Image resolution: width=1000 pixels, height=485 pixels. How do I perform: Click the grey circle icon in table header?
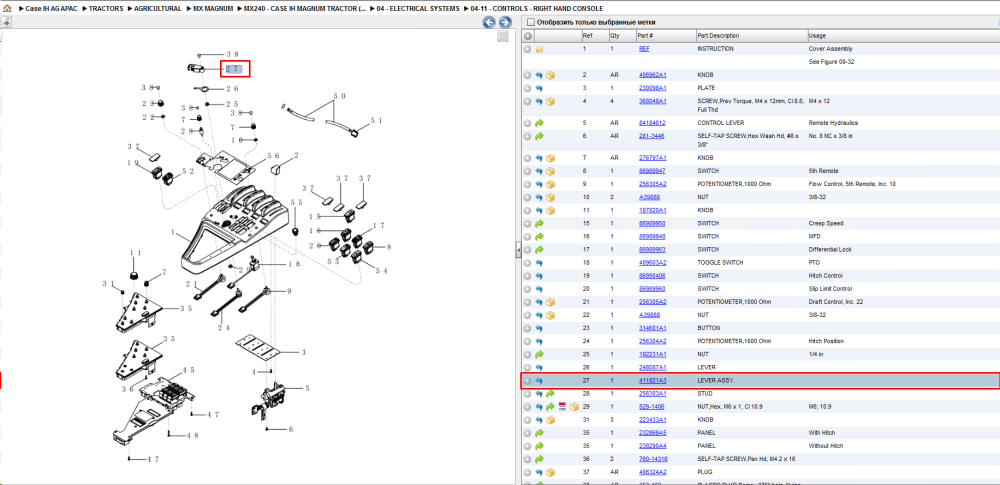[x=527, y=36]
